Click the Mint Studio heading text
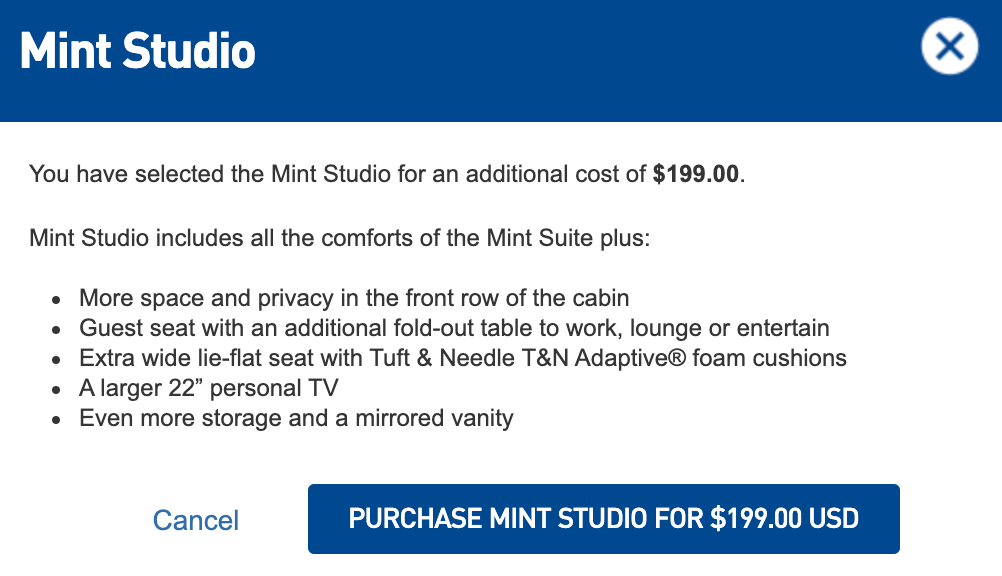Image resolution: width=1002 pixels, height=576 pixels. click(138, 50)
